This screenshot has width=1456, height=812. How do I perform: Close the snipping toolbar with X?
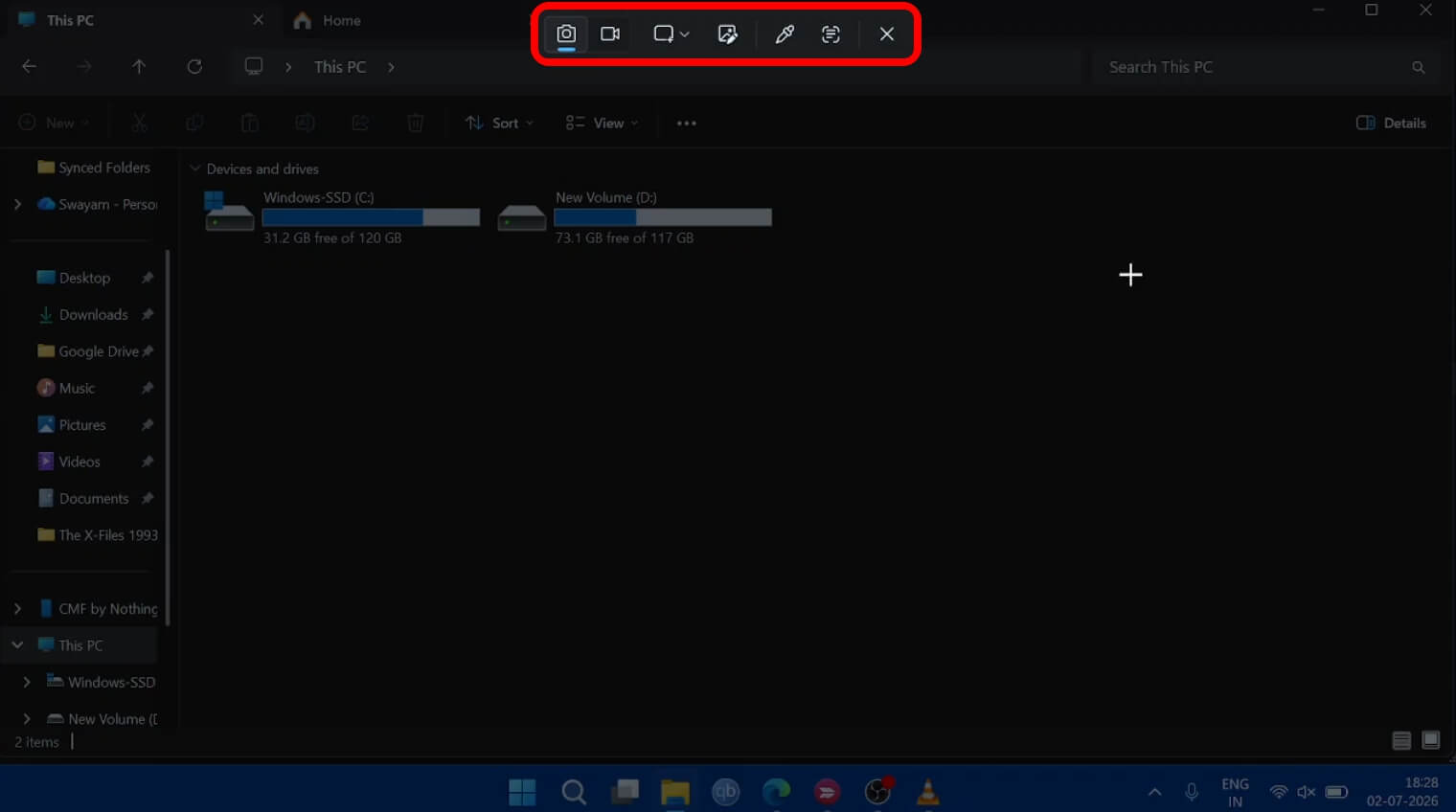[x=887, y=34]
